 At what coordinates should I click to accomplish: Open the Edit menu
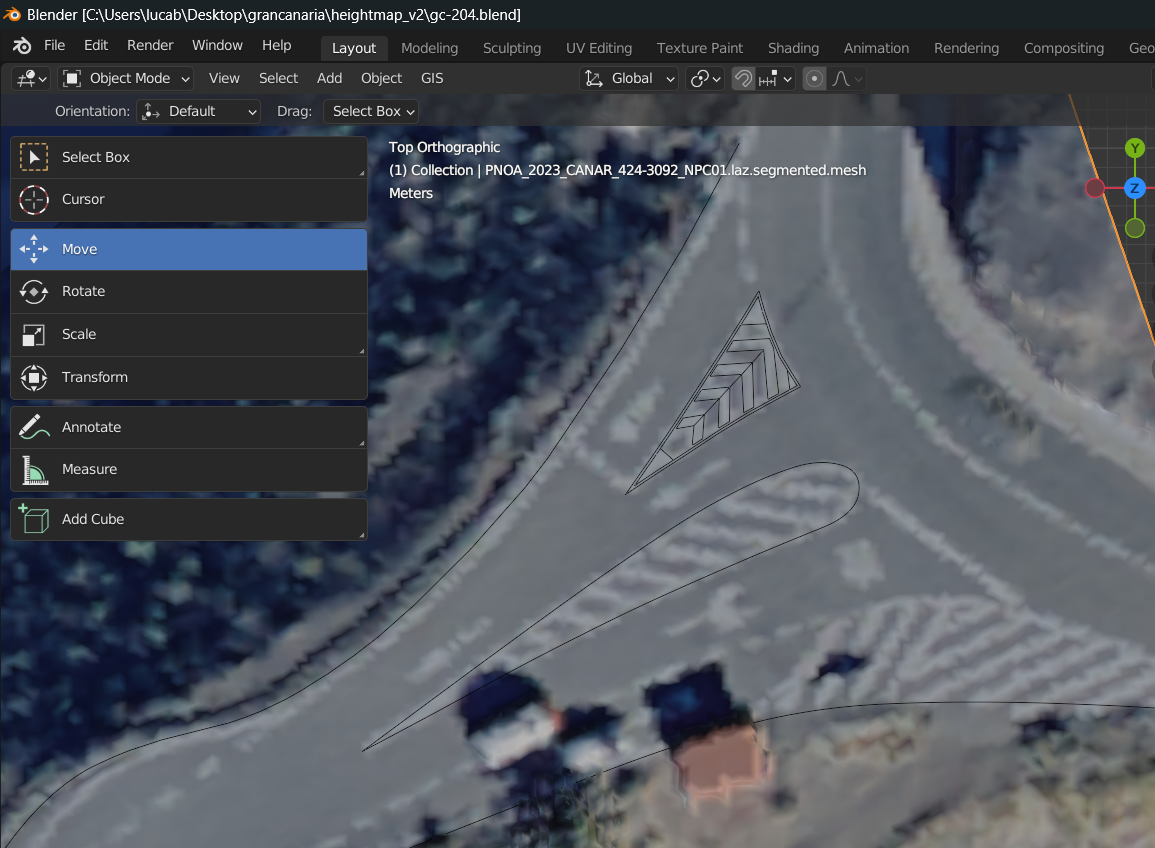(96, 45)
